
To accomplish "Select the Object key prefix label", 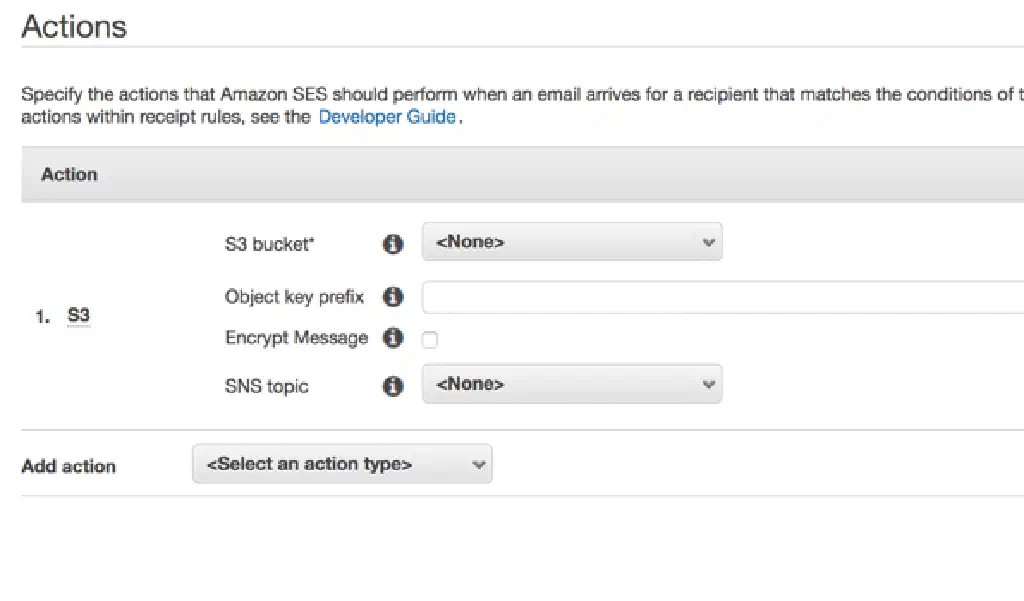I will (x=294, y=297).
